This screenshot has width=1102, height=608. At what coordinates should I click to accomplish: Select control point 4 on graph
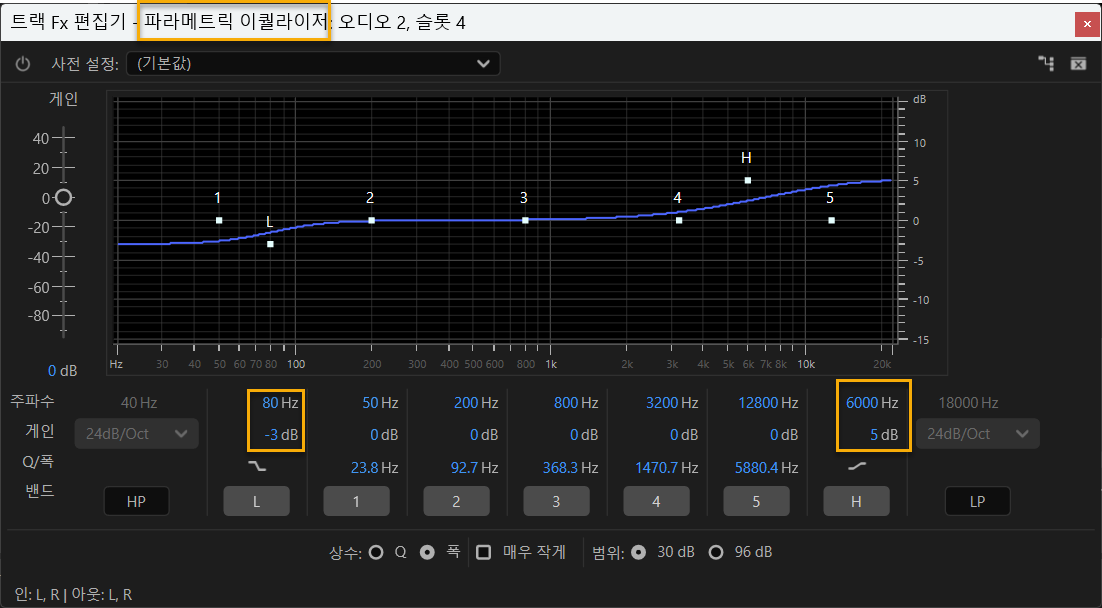[x=679, y=220]
